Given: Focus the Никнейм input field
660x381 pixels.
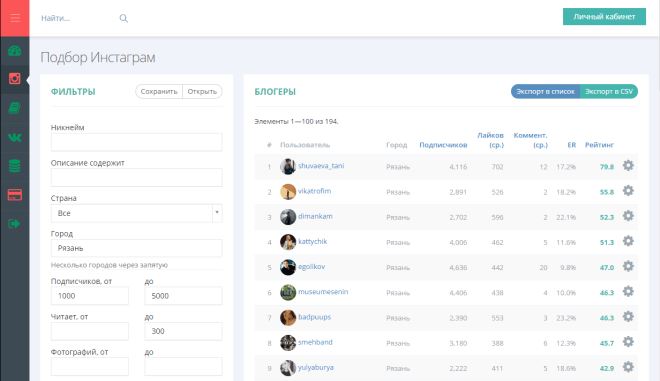Looking at the screenshot, I should point(136,142).
